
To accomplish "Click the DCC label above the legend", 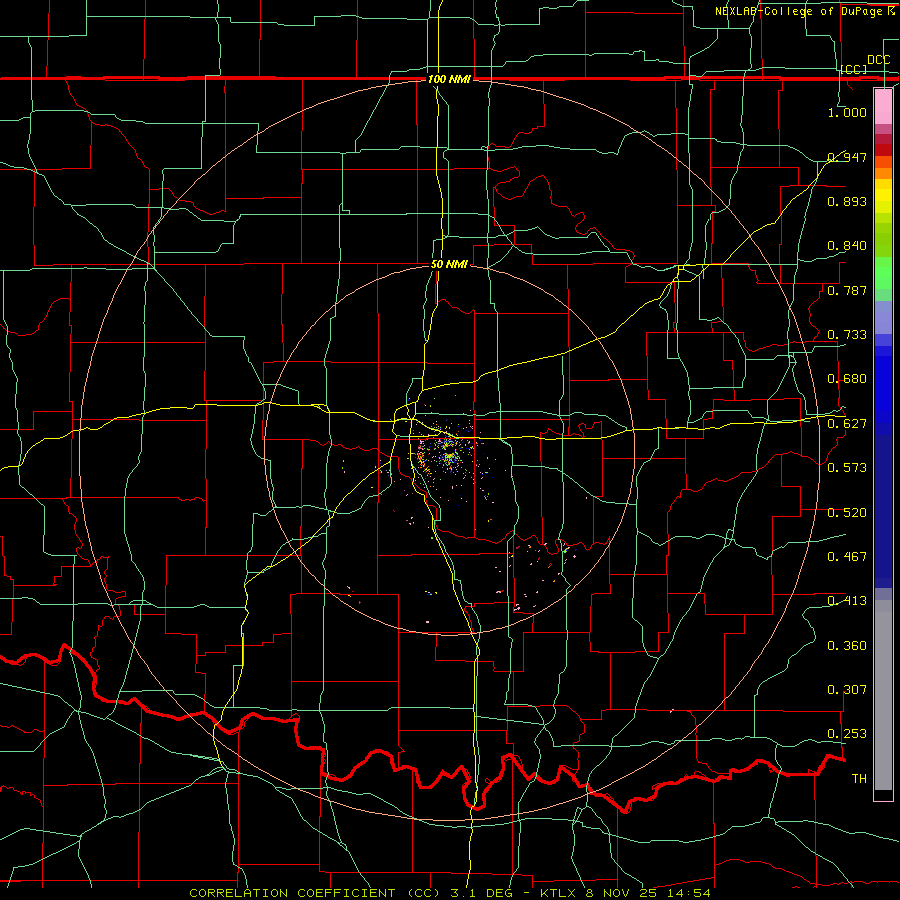I will [878, 60].
